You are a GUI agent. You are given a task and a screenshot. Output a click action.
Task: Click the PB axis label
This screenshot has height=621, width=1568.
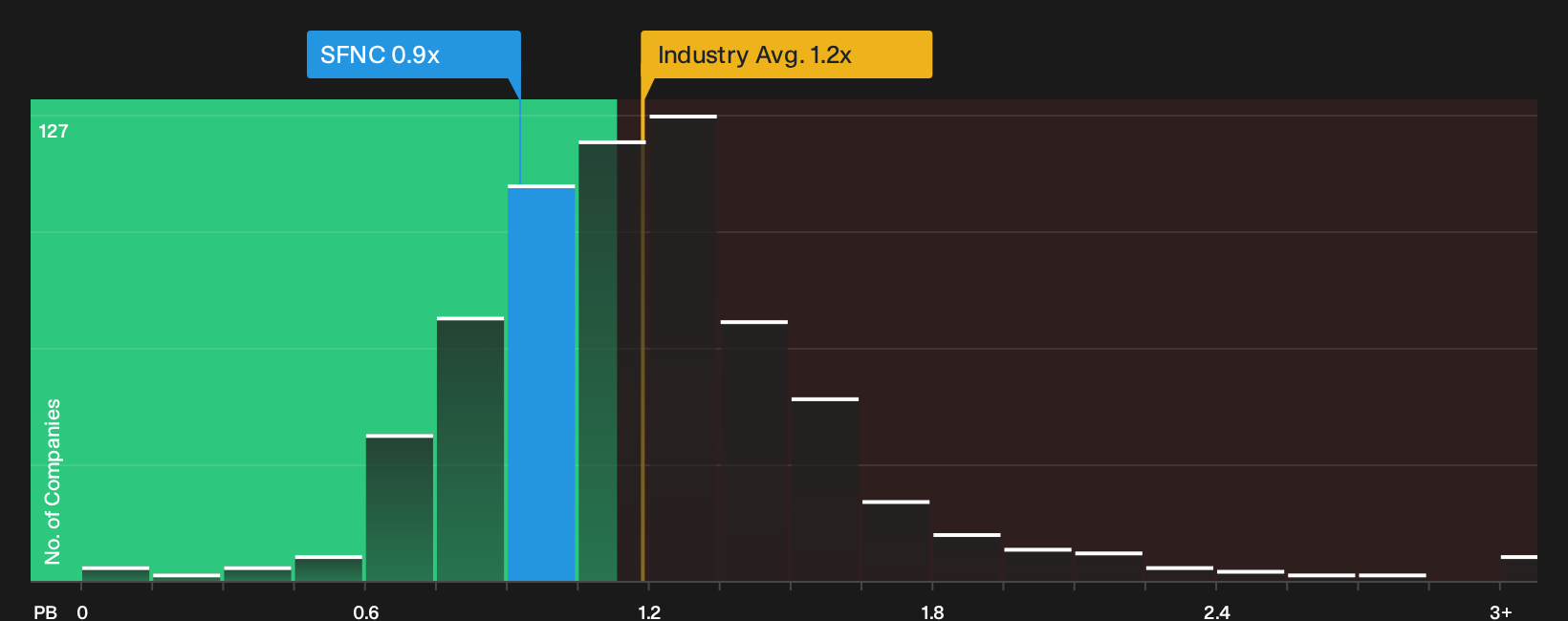pyautogui.click(x=45, y=611)
